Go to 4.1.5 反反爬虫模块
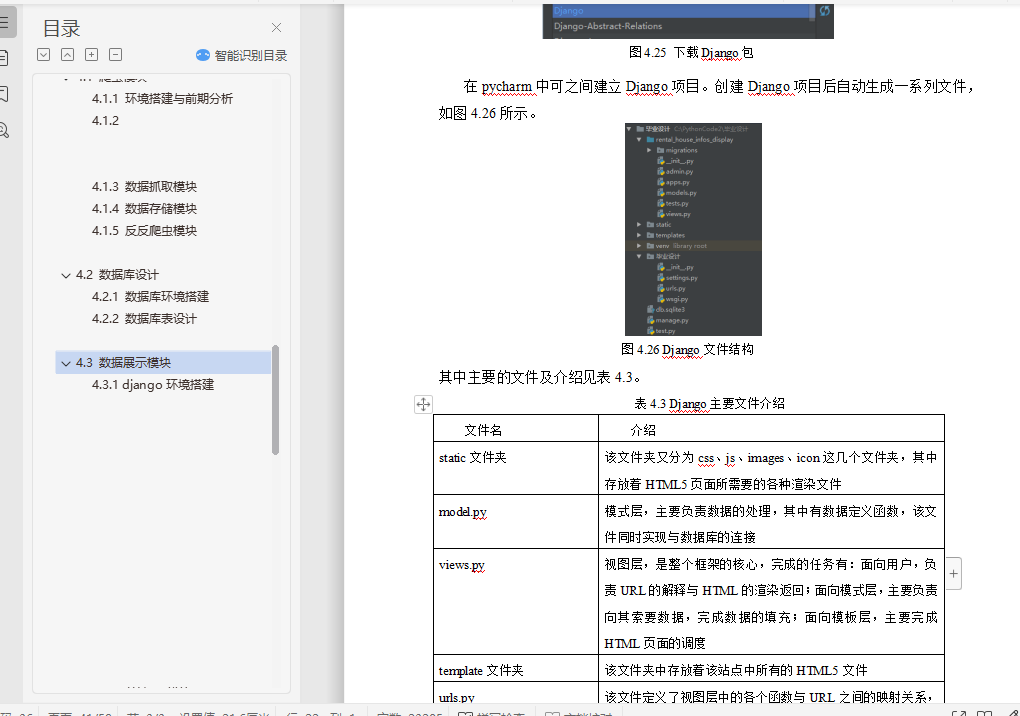 (144, 231)
